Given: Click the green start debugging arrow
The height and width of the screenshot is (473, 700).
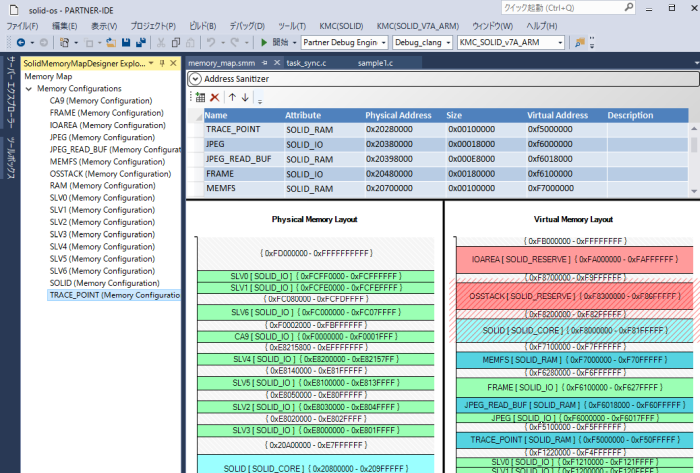Looking at the screenshot, I should pyautogui.click(x=264, y=43).
